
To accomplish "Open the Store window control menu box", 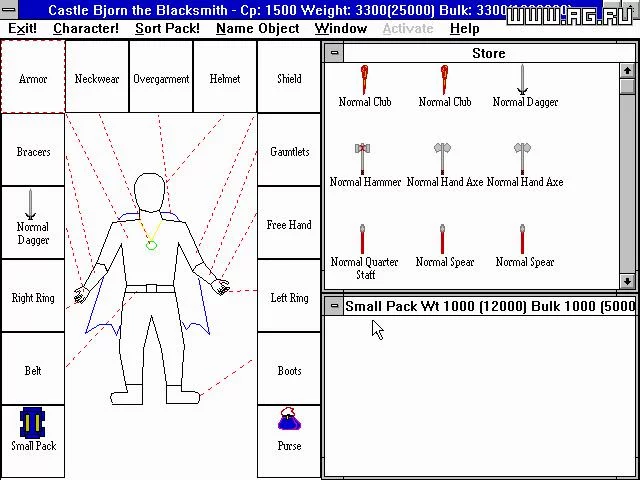I will click(334, 53).
